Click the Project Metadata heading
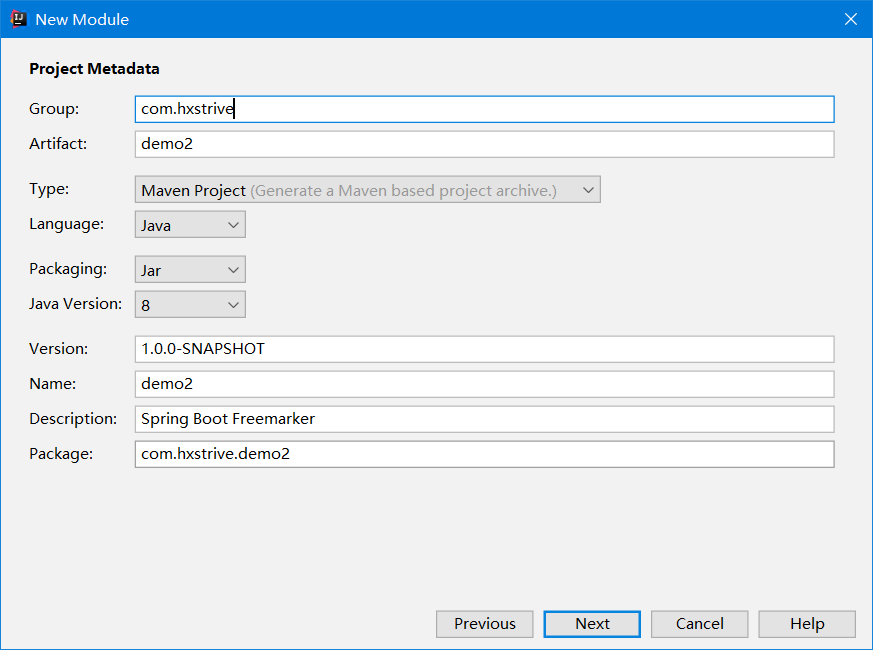 (94, 69)
